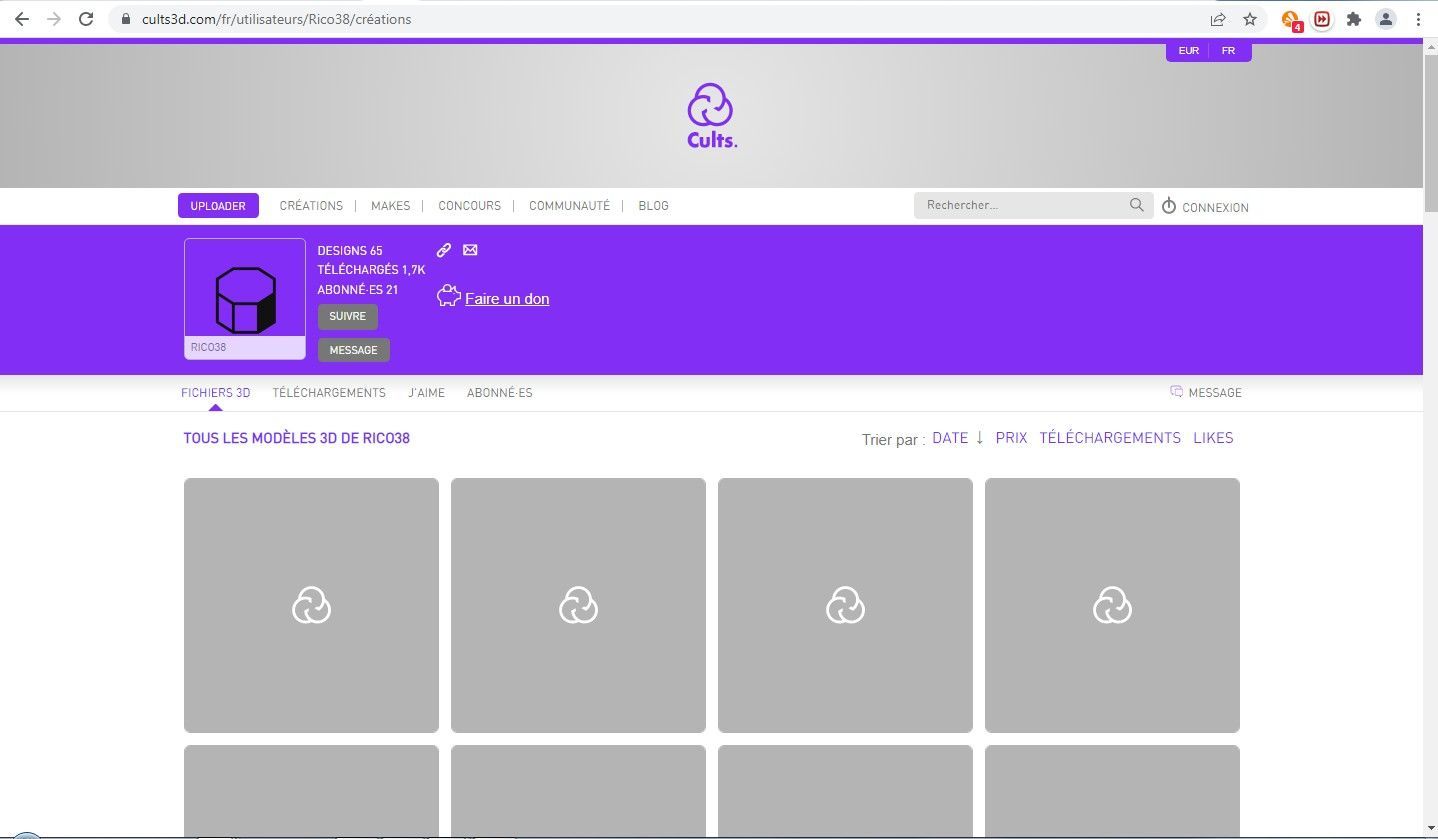Image resolution: width=1438 pixels, height=839 pixels.
Task: Click the power icon beside CONNEXION
Action: (1169, 206)
